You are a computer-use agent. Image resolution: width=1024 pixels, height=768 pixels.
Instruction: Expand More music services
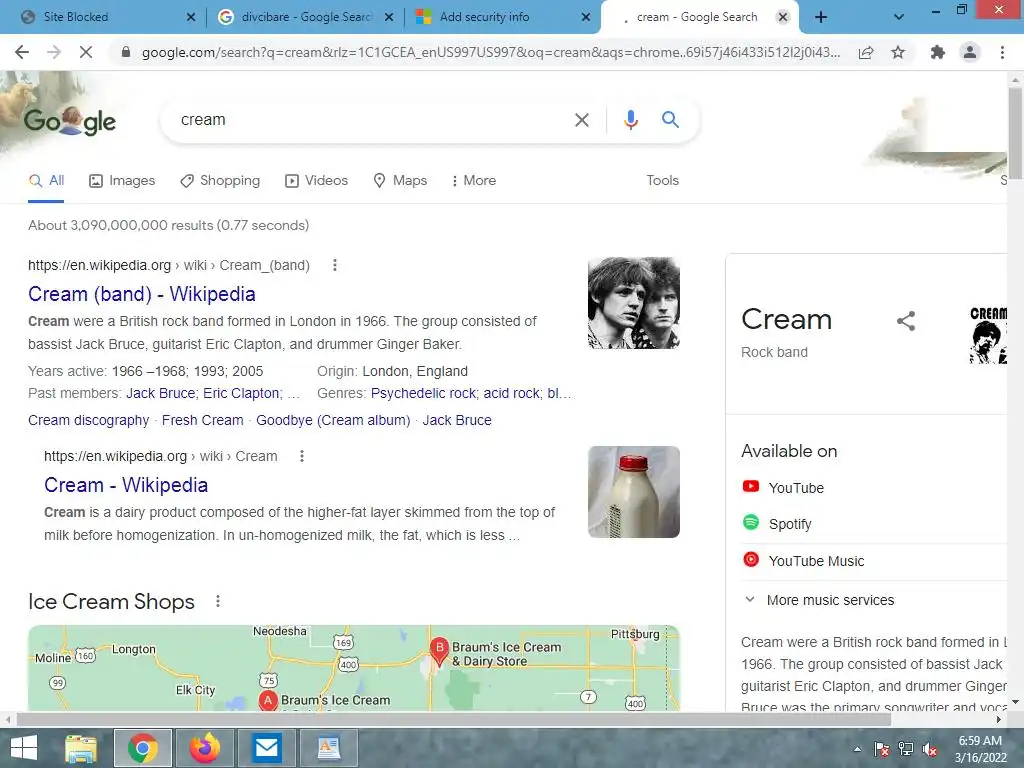pos(820,600)
